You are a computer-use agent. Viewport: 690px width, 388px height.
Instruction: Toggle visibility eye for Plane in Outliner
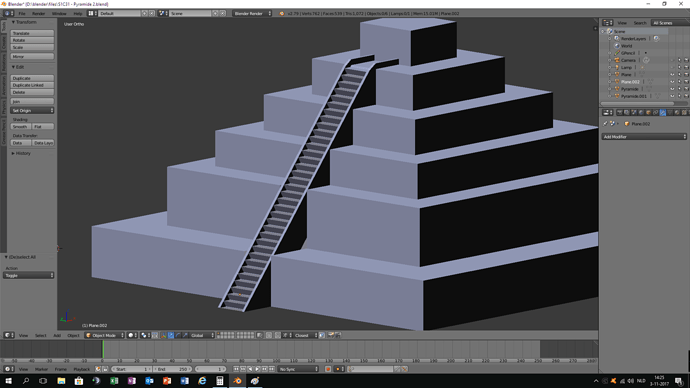(672, 75)
